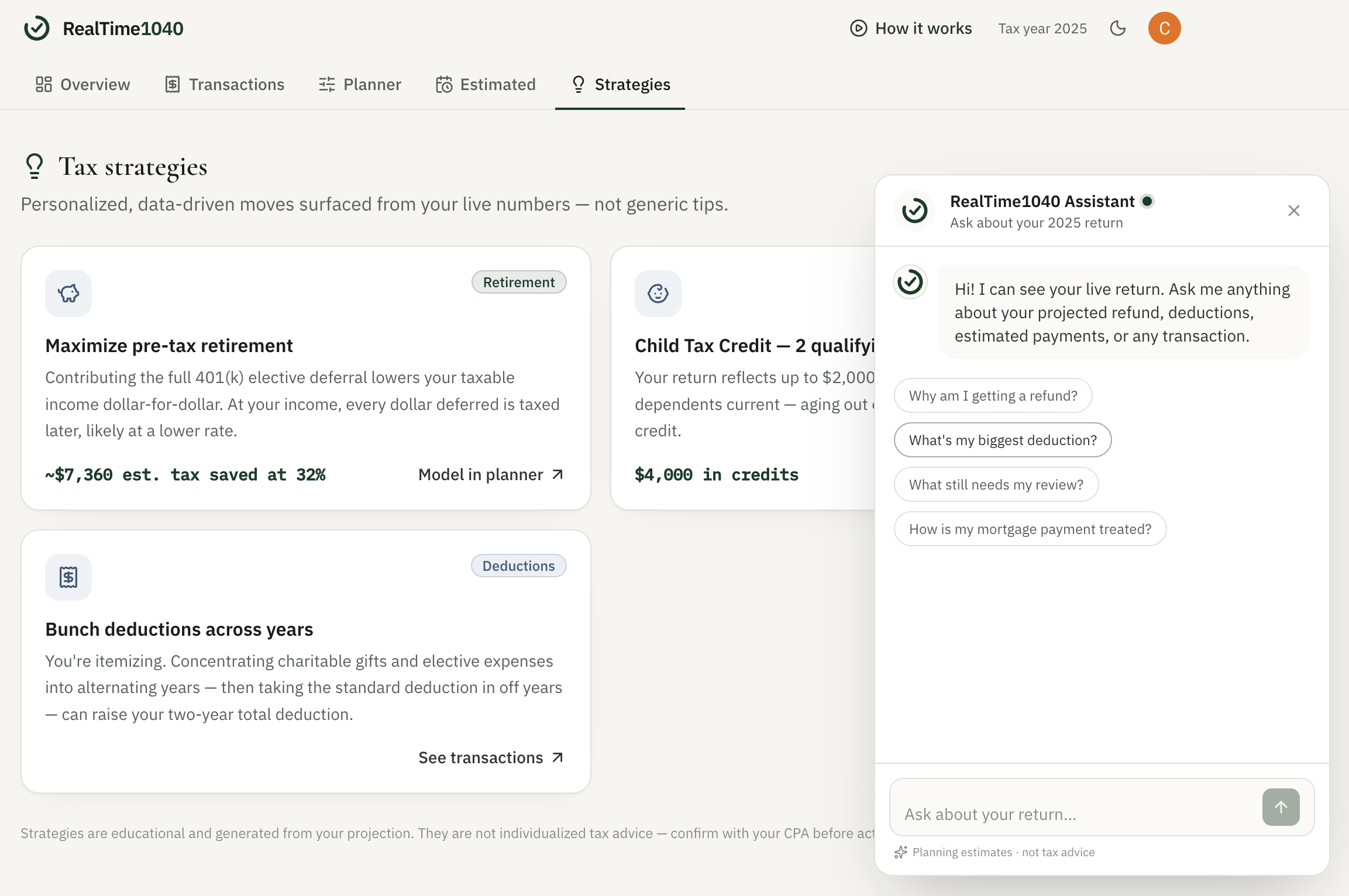The height and width of the screenshot is (896, 1349).
Task: Open the orange C user avatar
Action: click(1164, 28)
